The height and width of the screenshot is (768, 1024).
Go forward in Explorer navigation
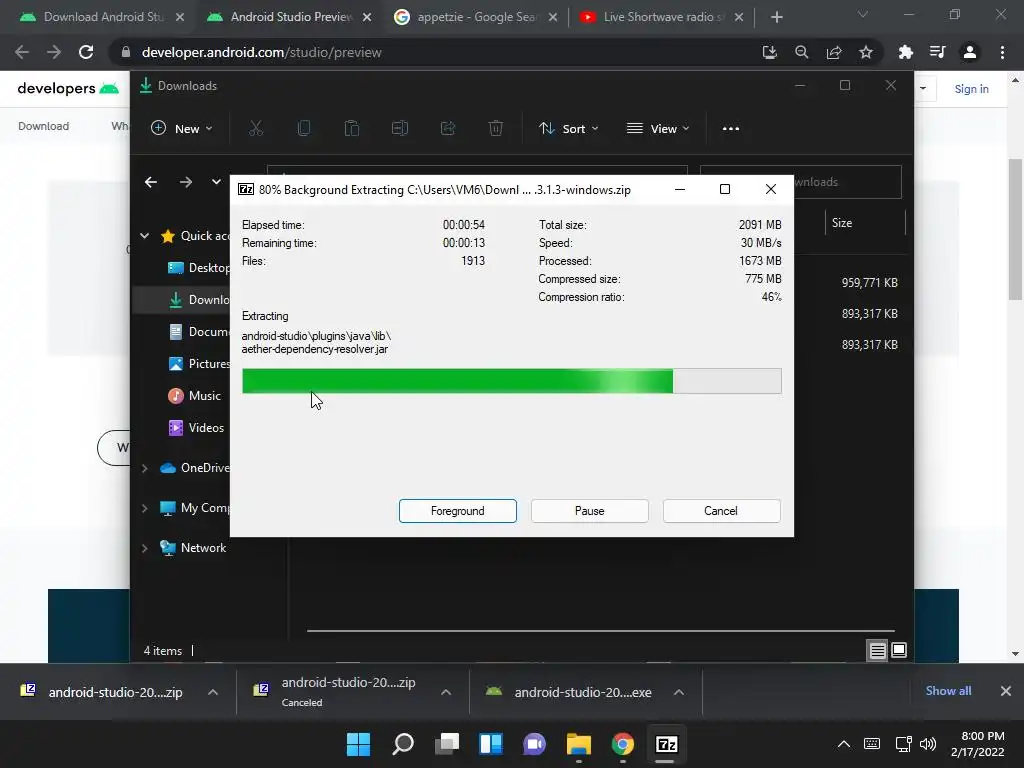point(186,182)
